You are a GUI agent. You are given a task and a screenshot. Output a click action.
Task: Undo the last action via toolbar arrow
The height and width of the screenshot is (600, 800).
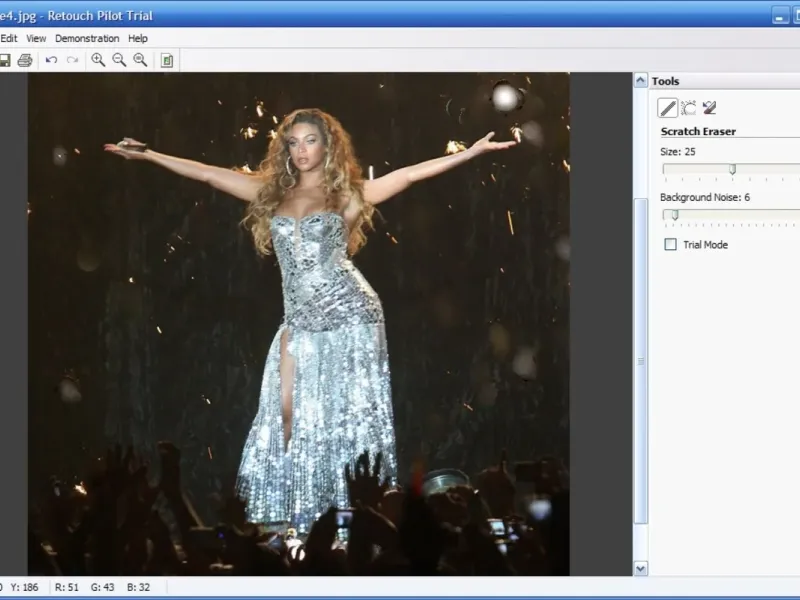(x=51, y=60)
